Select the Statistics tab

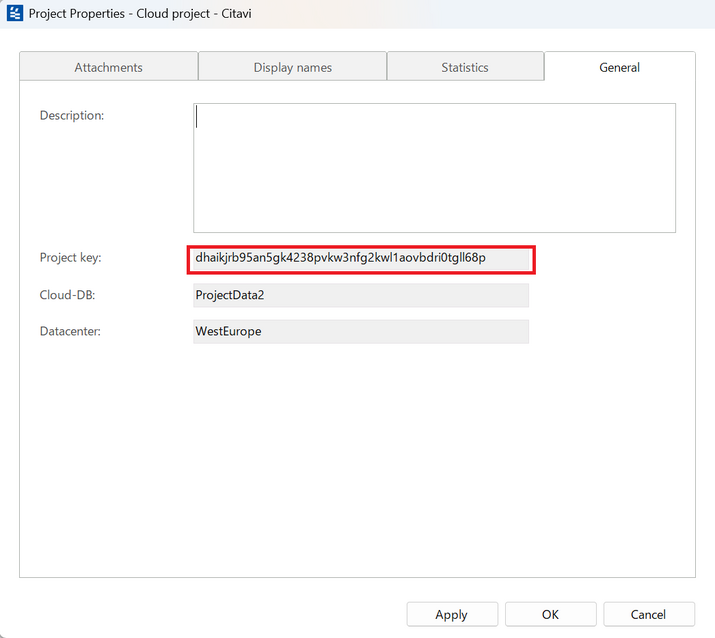(x=465, y=67)
